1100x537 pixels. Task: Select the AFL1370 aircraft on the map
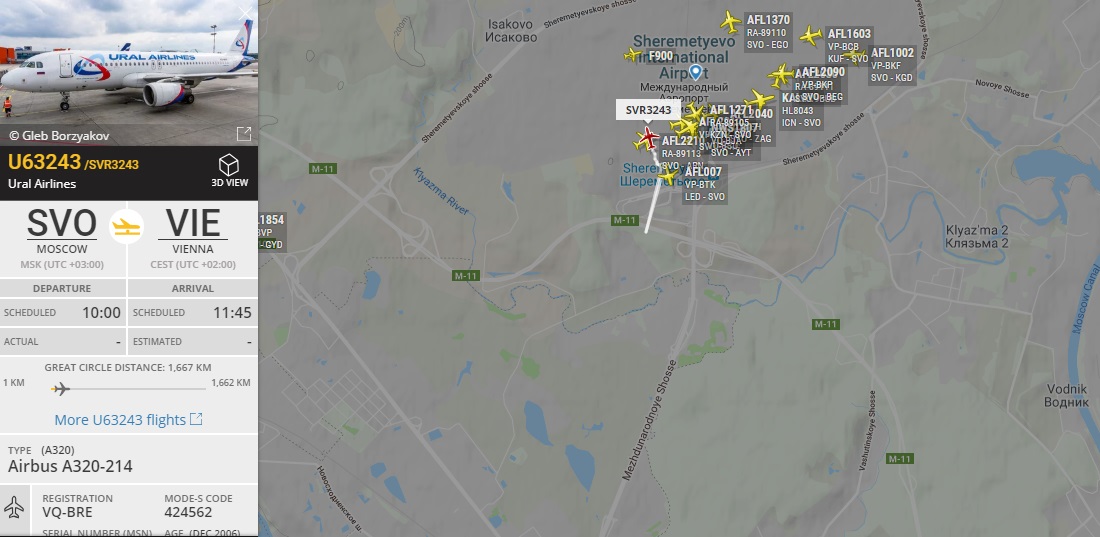click(x=730, y=22)
